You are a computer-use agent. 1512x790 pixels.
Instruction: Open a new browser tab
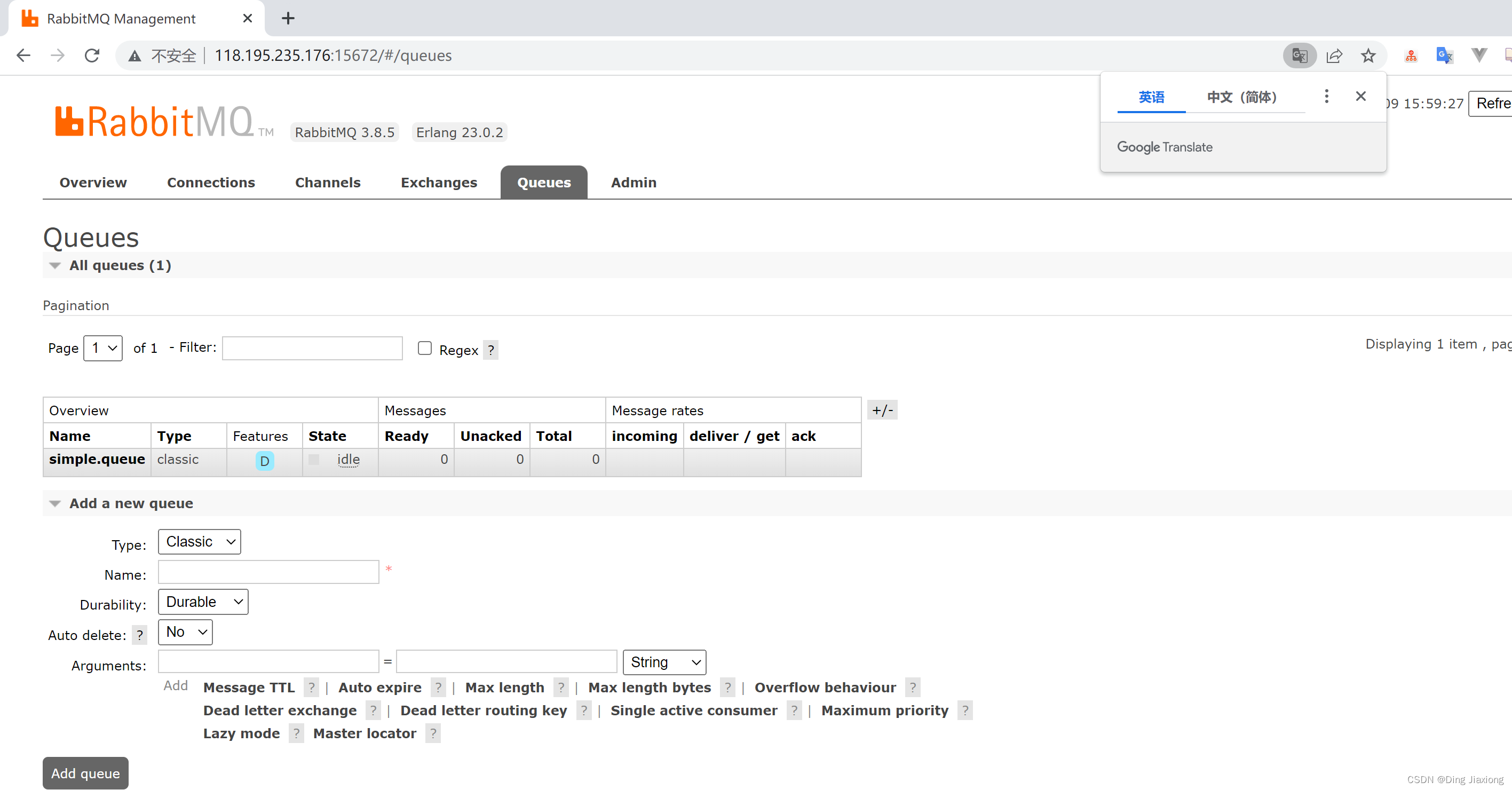pyautogui.click(x=288, y=18)
